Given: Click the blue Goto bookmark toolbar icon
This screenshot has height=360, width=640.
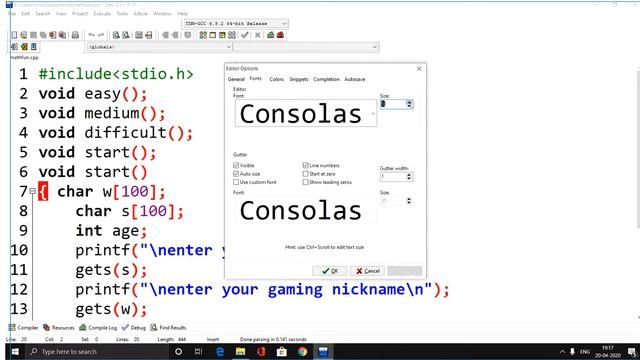Looking at the screenshot, I should click(x=33, y=47).
